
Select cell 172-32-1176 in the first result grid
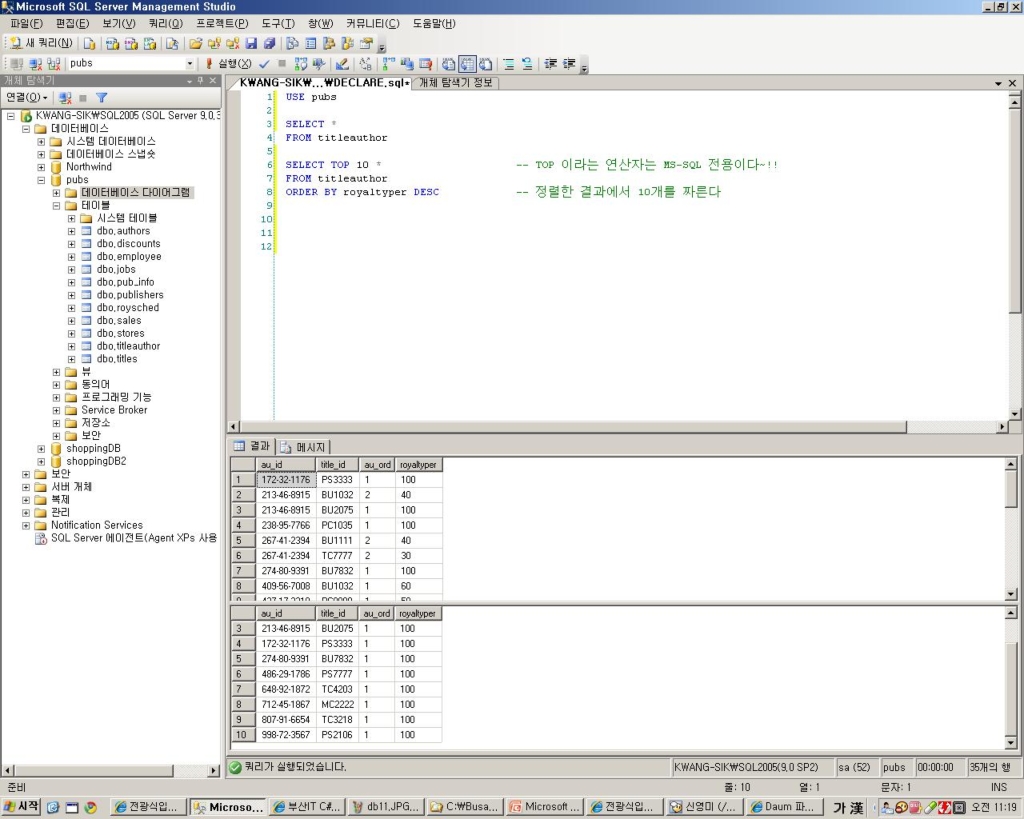286,480
